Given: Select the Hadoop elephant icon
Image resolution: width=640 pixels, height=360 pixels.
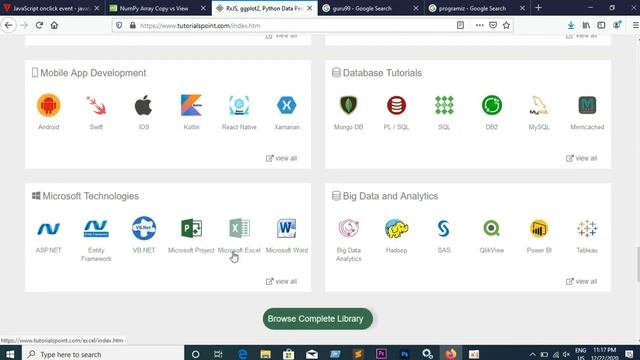Looking at the screenshot, I should click(x=396, y=229).
